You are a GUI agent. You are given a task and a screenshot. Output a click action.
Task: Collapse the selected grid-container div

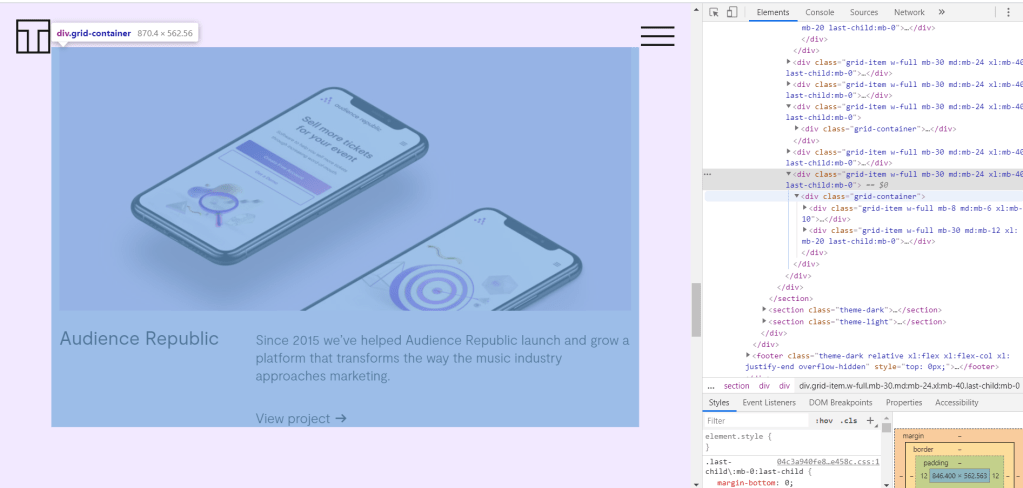tap(797, 197)
